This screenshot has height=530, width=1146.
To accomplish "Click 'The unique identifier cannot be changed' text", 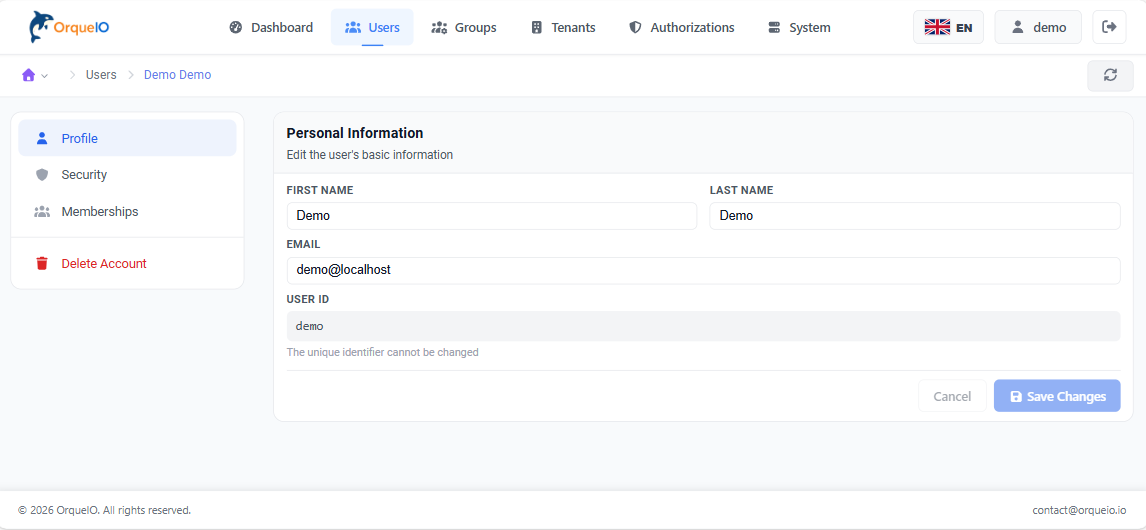I will point(382,352).
